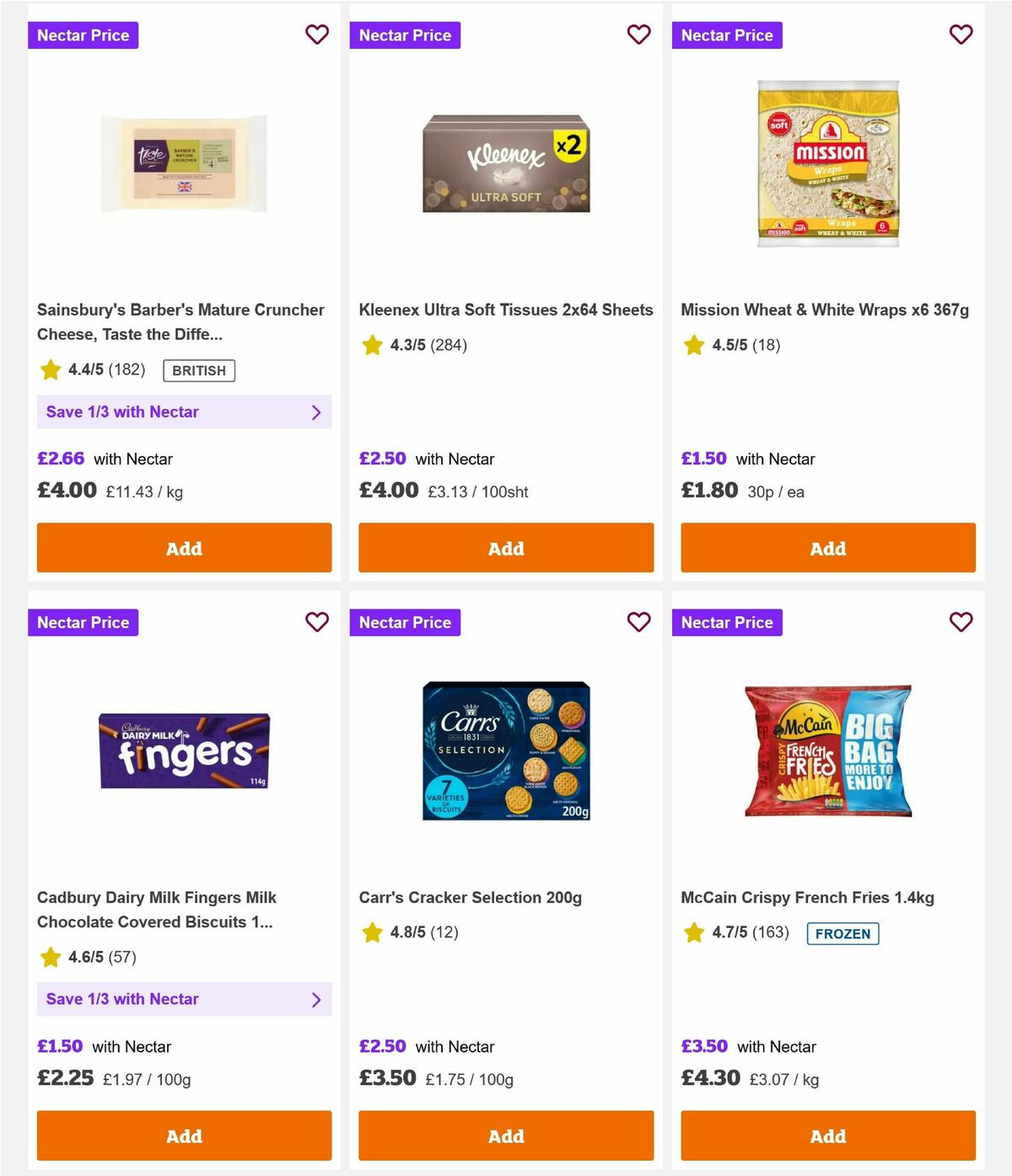Add McCain Crispy French Fries to basket

click(827, 1136)
